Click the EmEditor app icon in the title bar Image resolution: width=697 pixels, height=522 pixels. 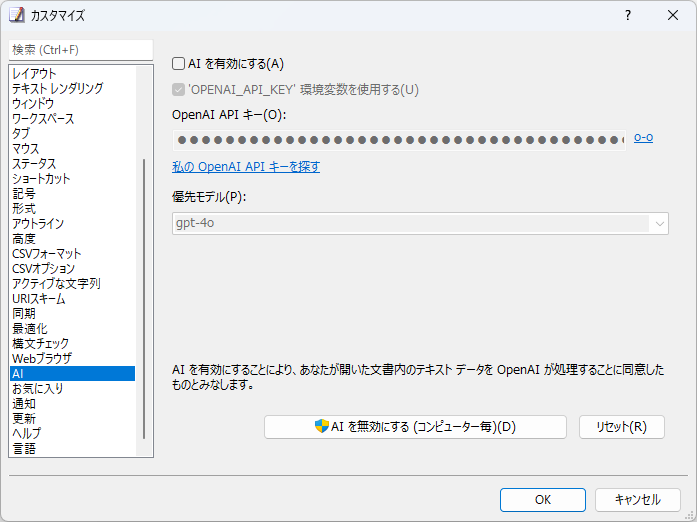coord(16,15)
